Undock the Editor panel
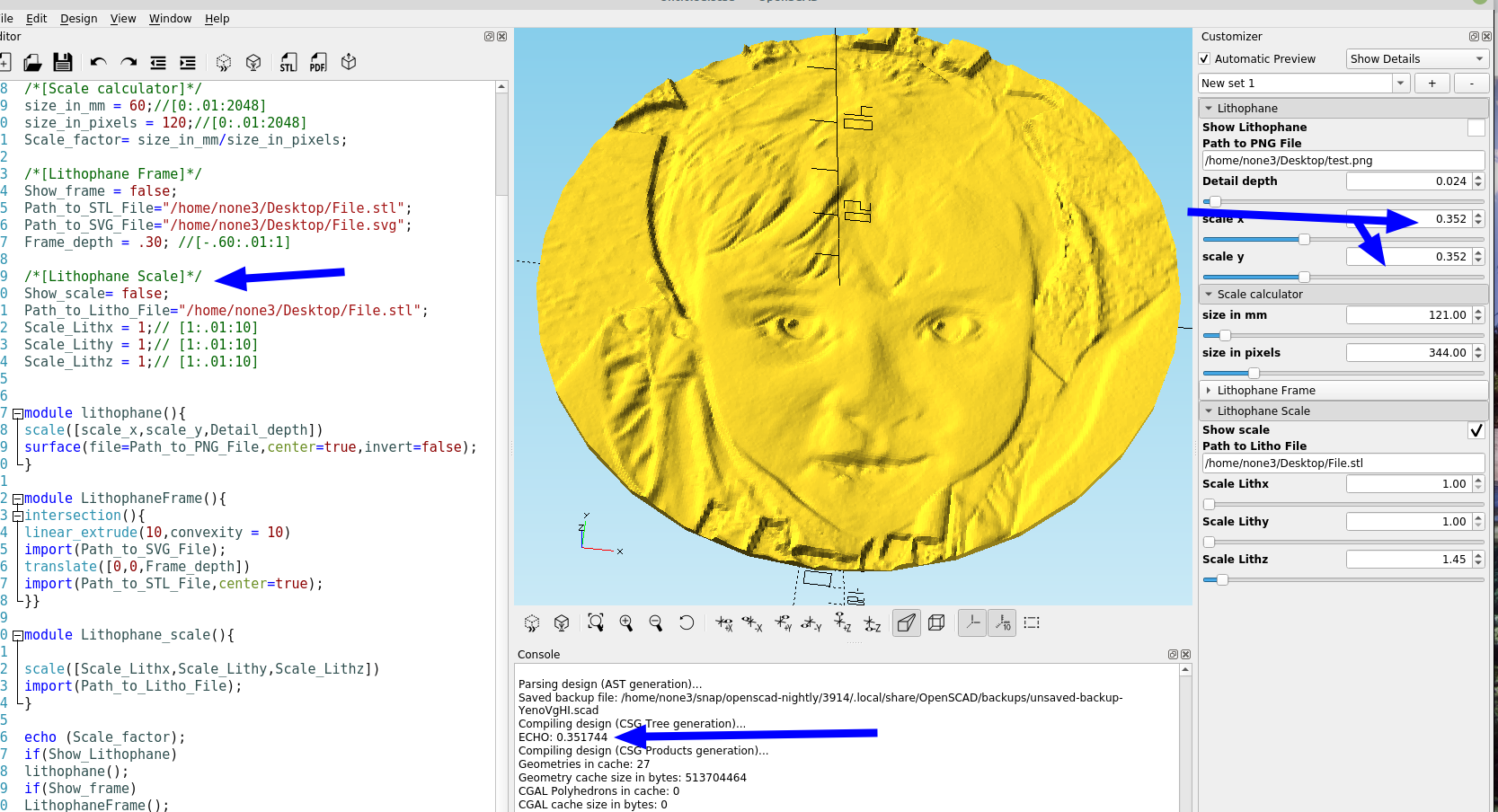The width and height of the screenshot is (1498, 812). pyautogui.click(x=489, y=37)
